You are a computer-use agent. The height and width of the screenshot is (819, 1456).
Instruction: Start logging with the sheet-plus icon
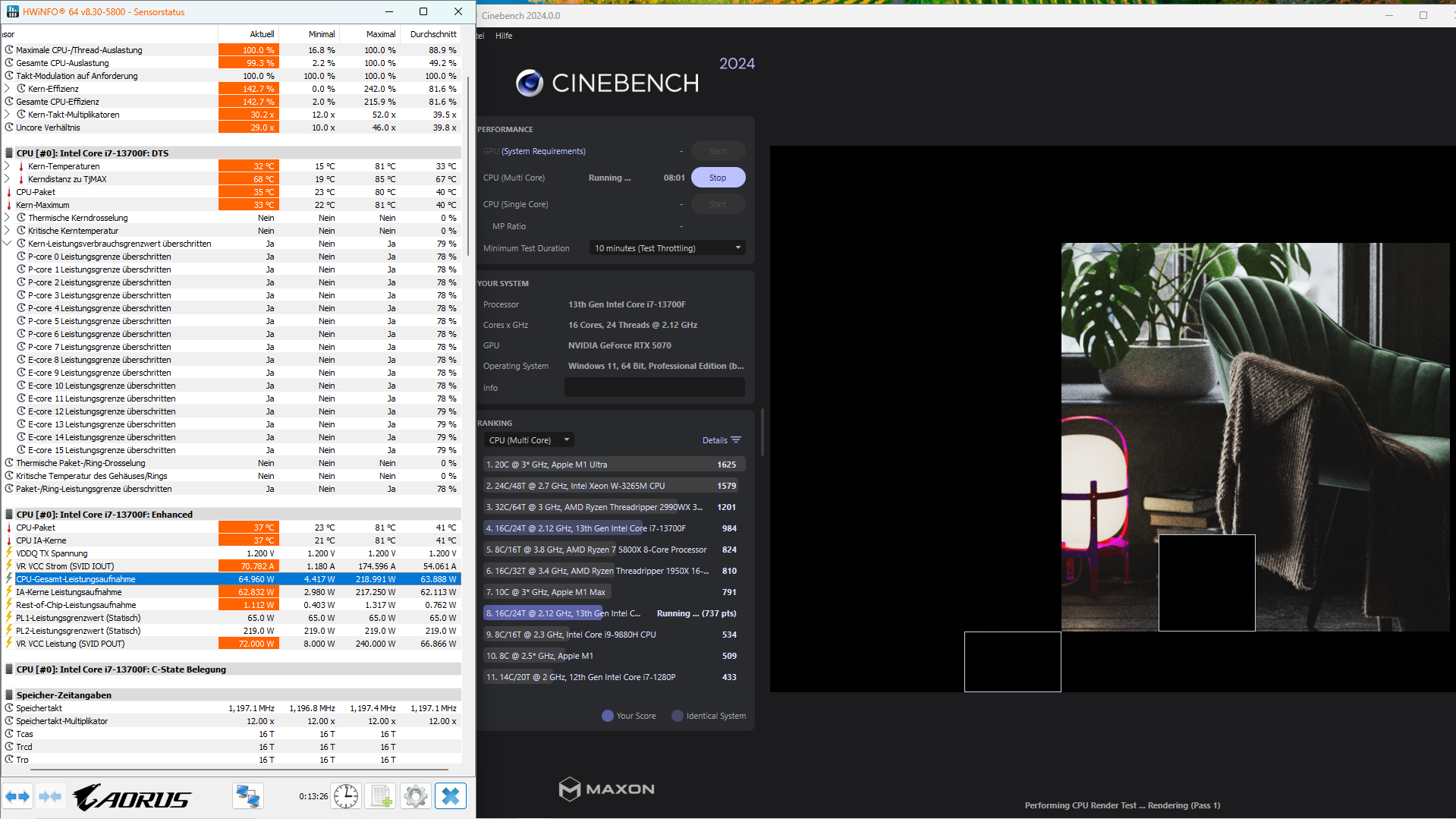point(380,796)
